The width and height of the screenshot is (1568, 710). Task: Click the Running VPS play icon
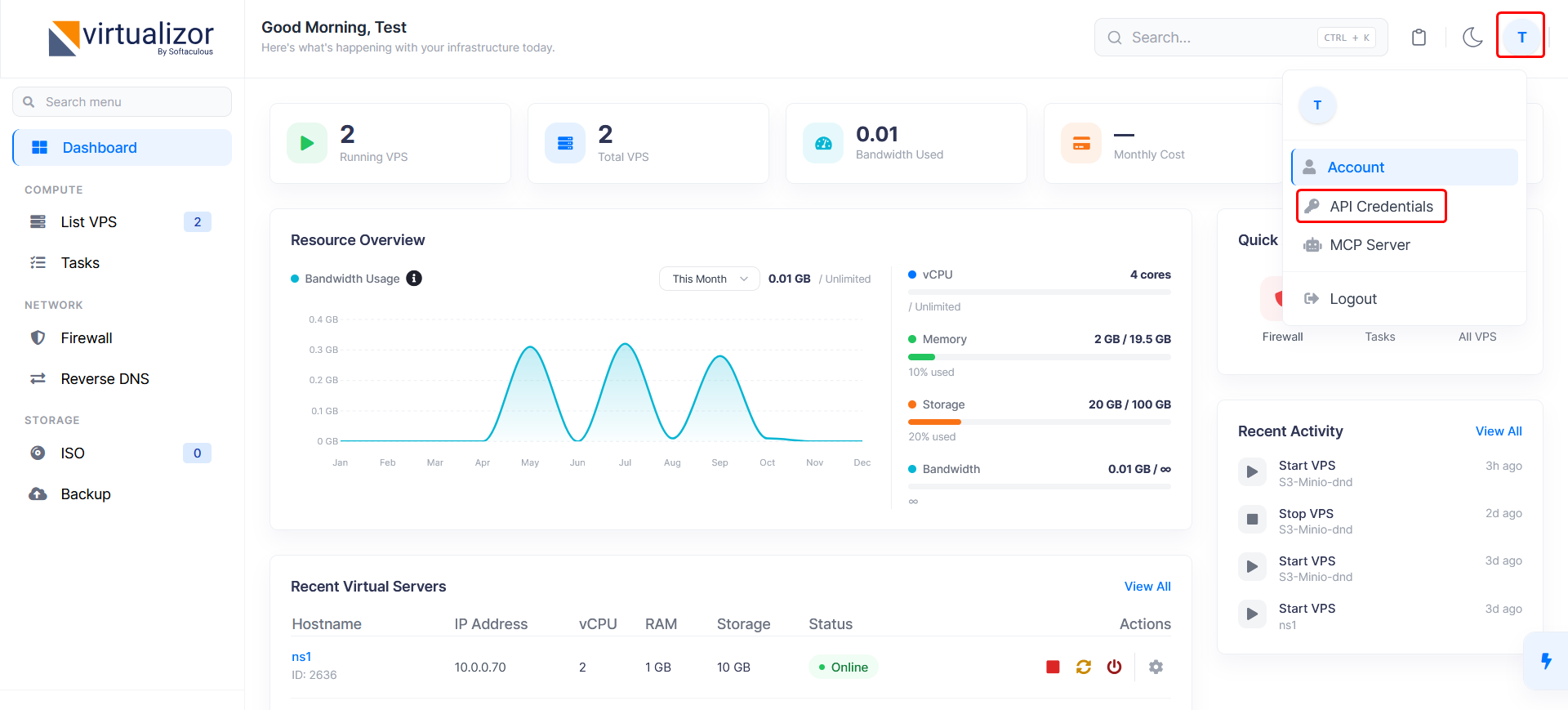307,143
